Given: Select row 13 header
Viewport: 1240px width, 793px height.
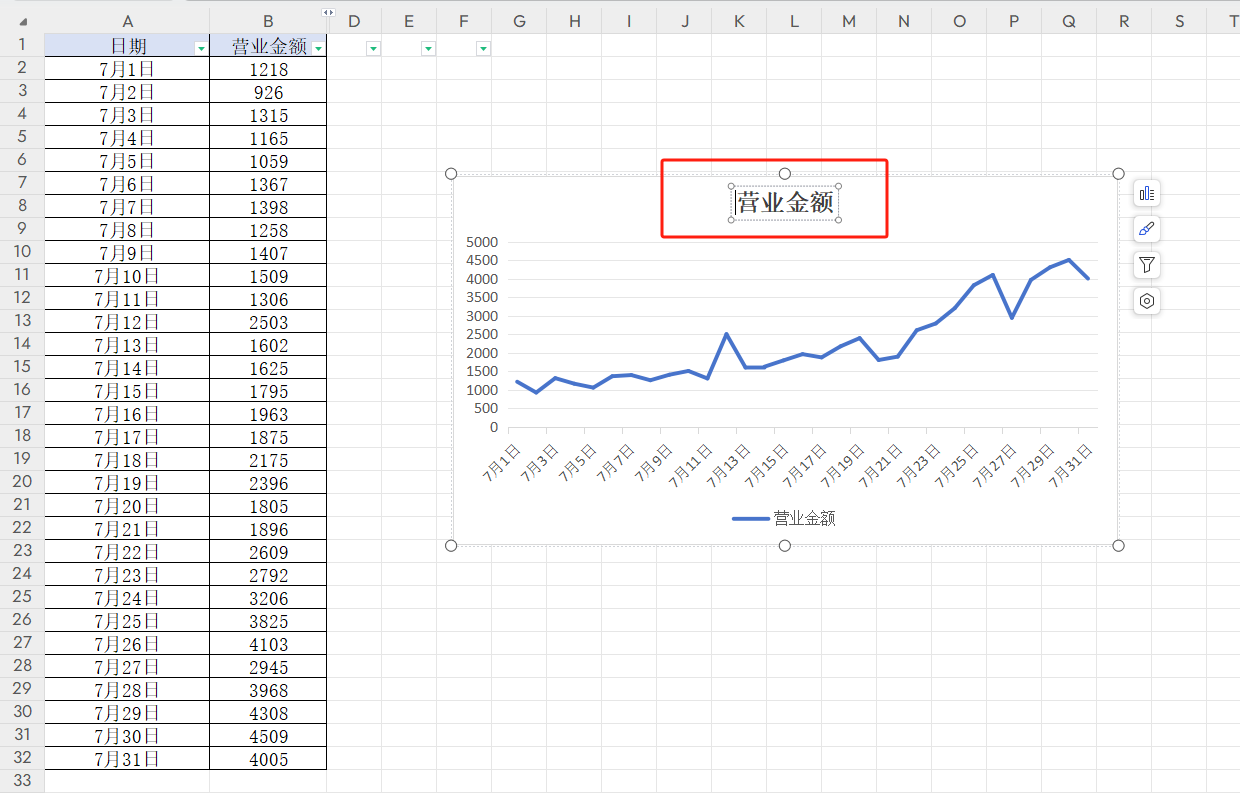Looking at the screenshot, I should tap(22, 321).
